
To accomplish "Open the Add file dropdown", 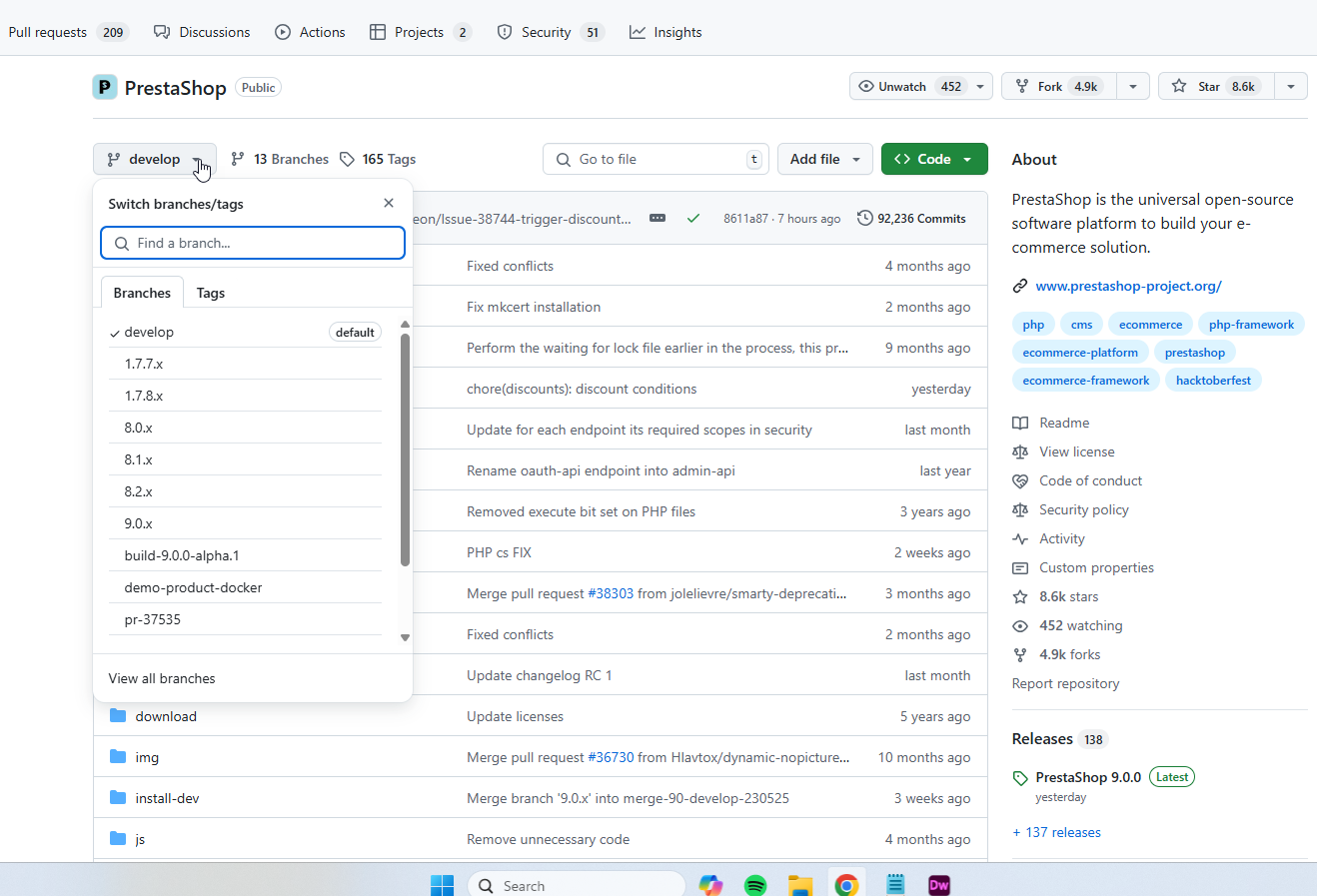I will [825, 159].
